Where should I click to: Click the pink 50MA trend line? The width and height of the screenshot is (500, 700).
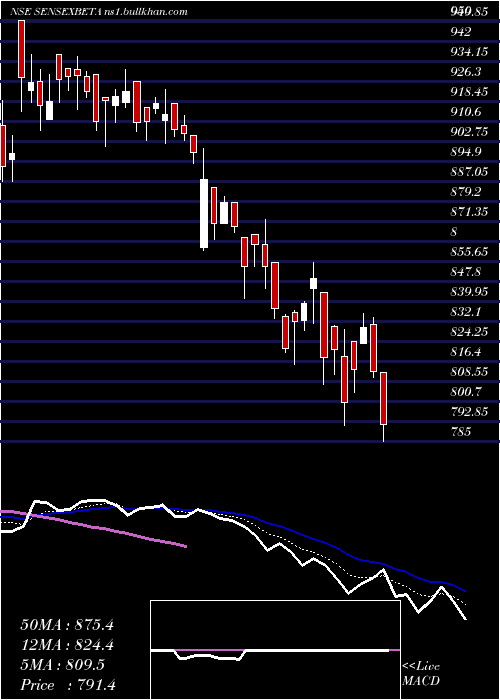click(94, 528)
